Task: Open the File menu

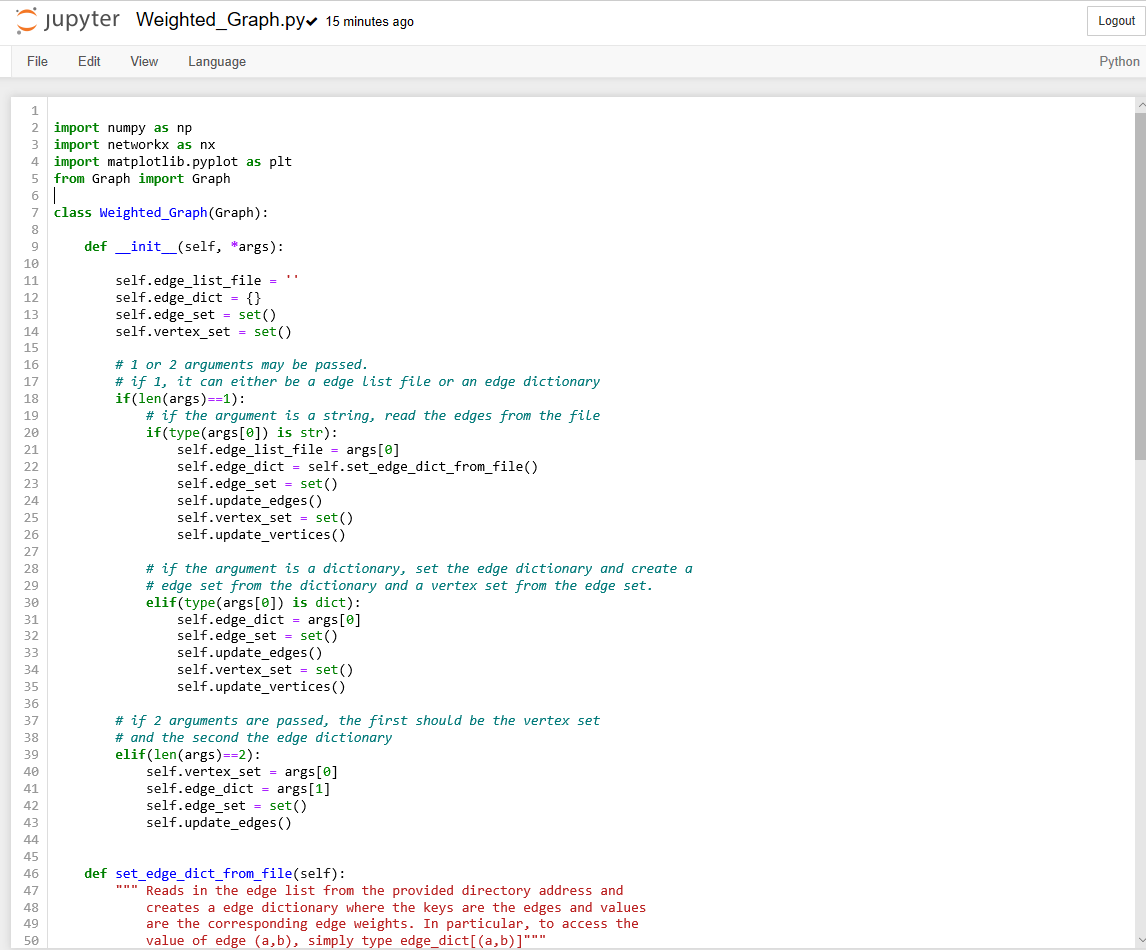Action: click(37, 61)
